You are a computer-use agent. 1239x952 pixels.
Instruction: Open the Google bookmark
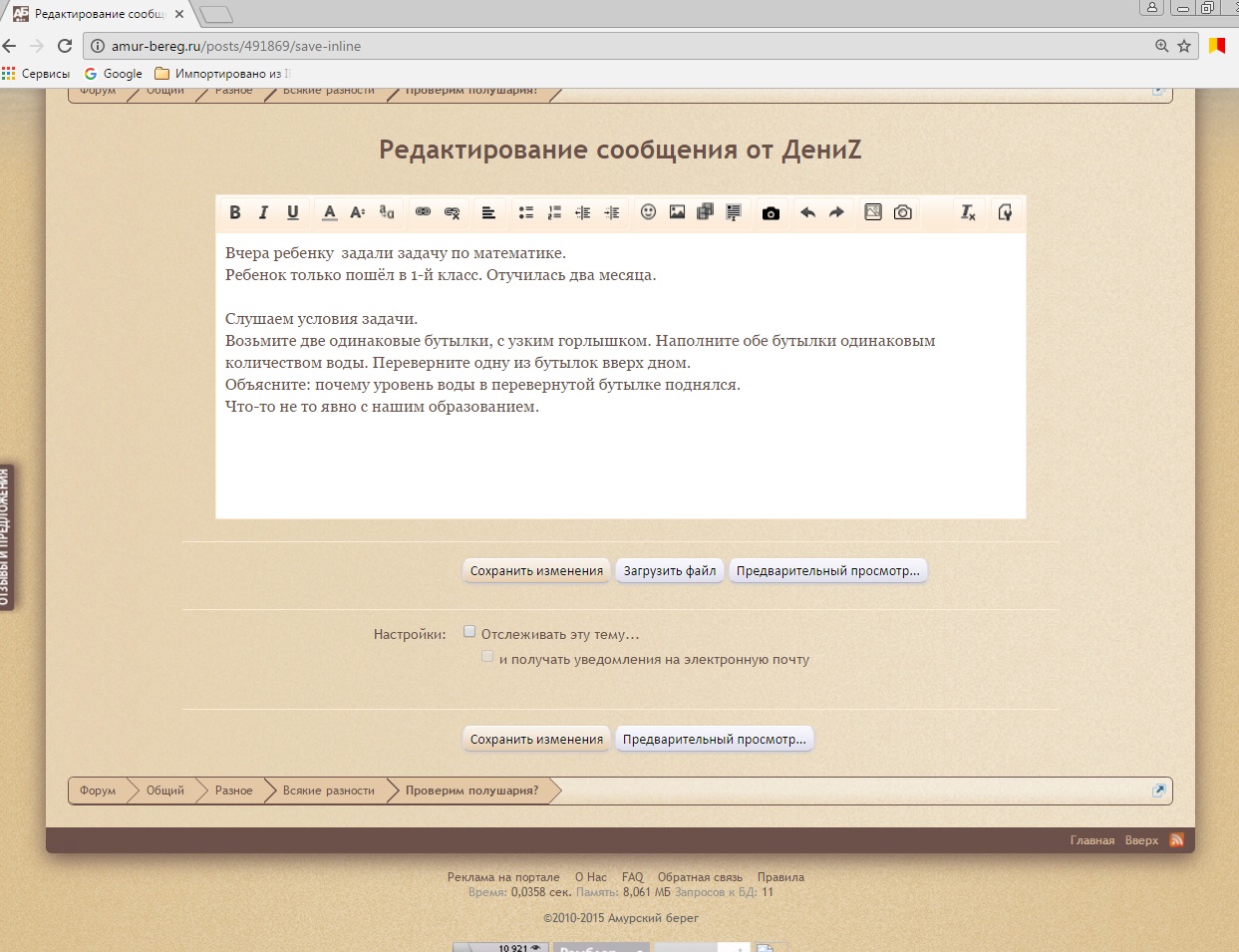pos(113,74)
